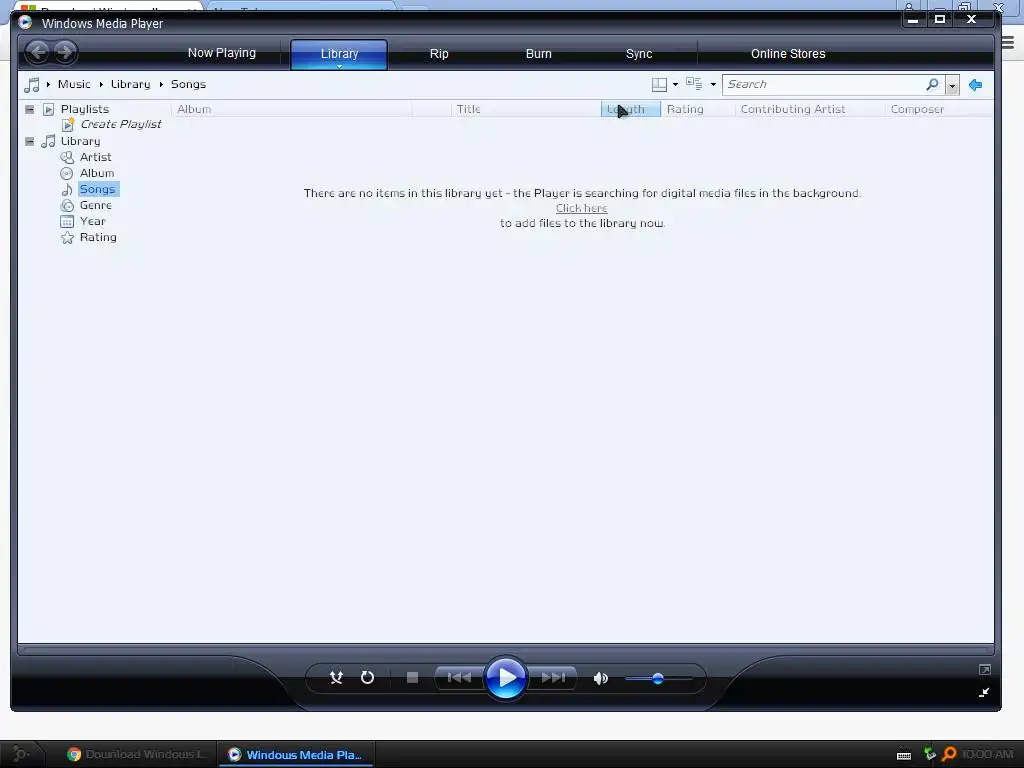
Task: Open the search options dropdown
Action: (x=952, y=85)
